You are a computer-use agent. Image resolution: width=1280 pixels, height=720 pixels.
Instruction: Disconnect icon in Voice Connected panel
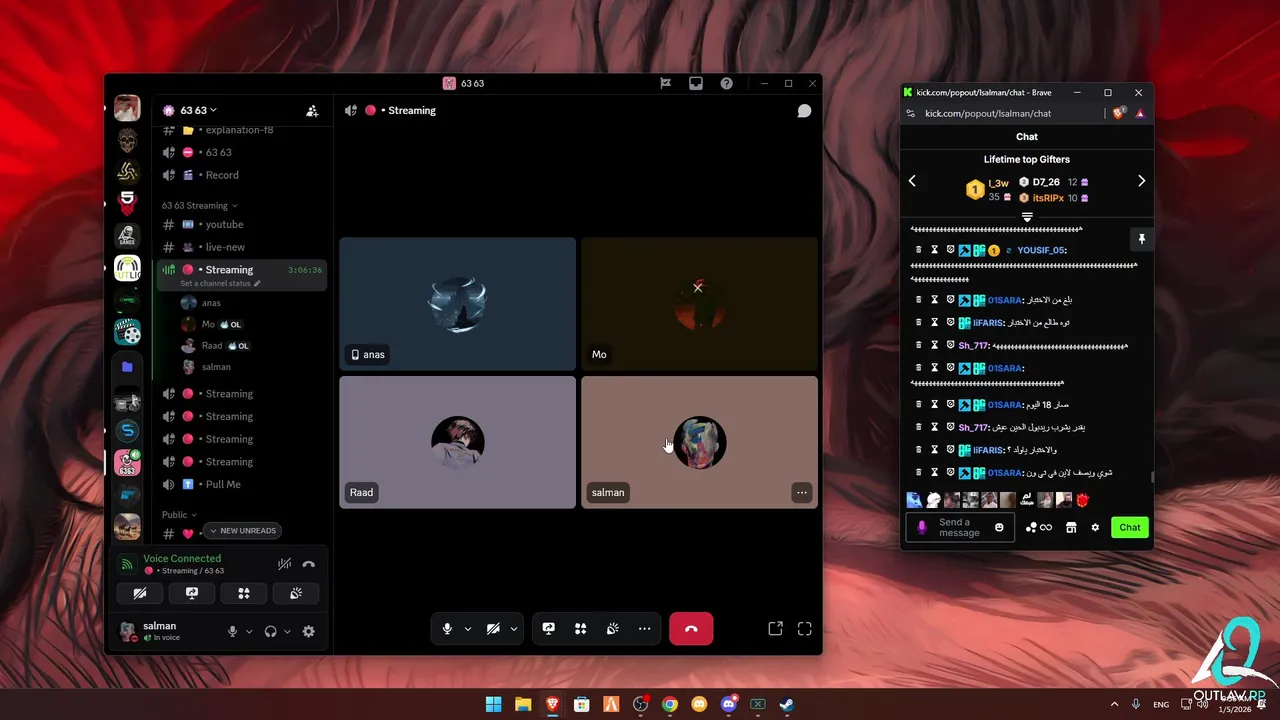click(x=309, y=564)
